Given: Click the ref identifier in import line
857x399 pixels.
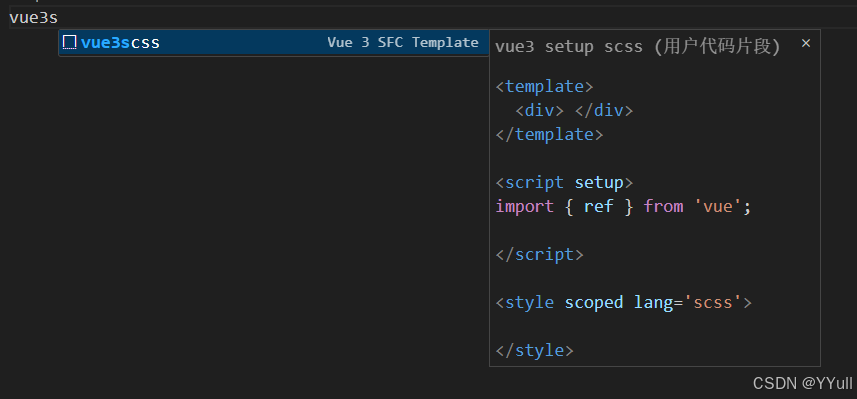Looking at the screenshot, I should tap(598, 206).
